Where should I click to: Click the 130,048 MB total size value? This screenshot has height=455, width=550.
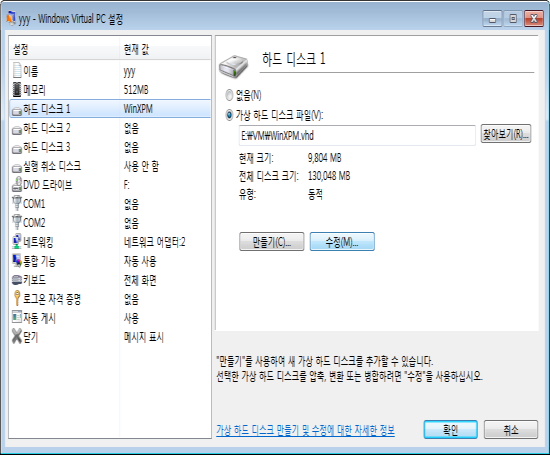pos(329,176)
